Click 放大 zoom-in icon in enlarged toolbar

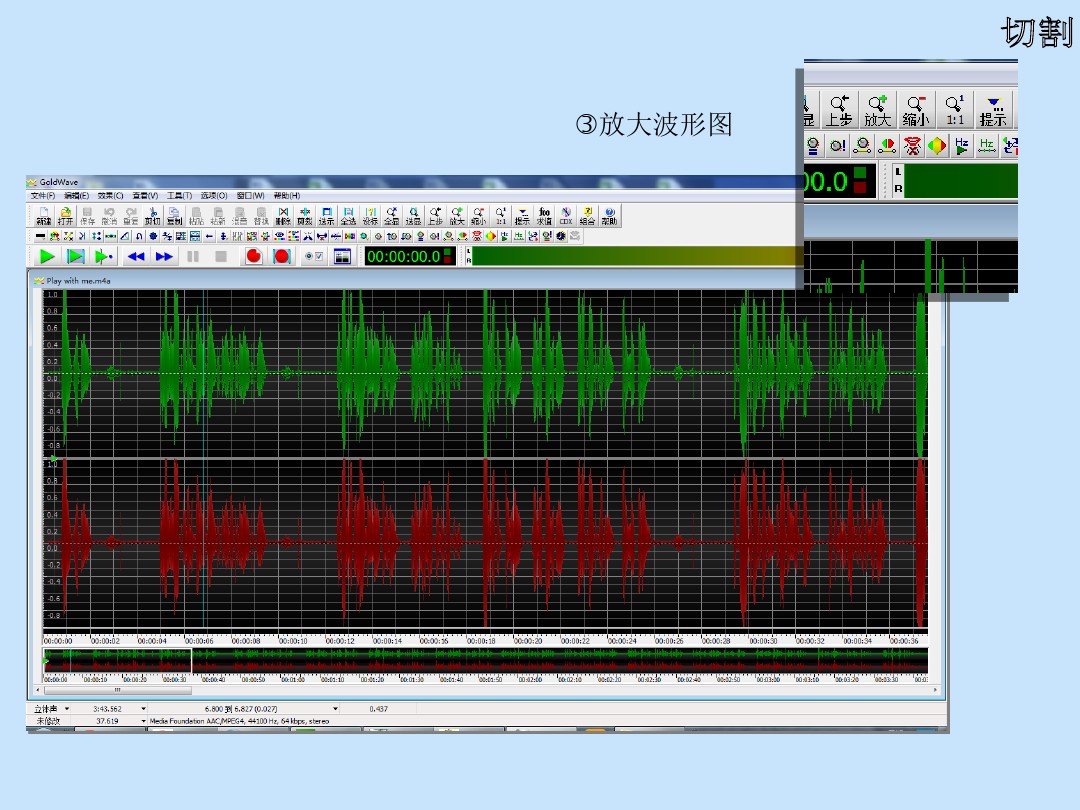(x=877, y=110)
